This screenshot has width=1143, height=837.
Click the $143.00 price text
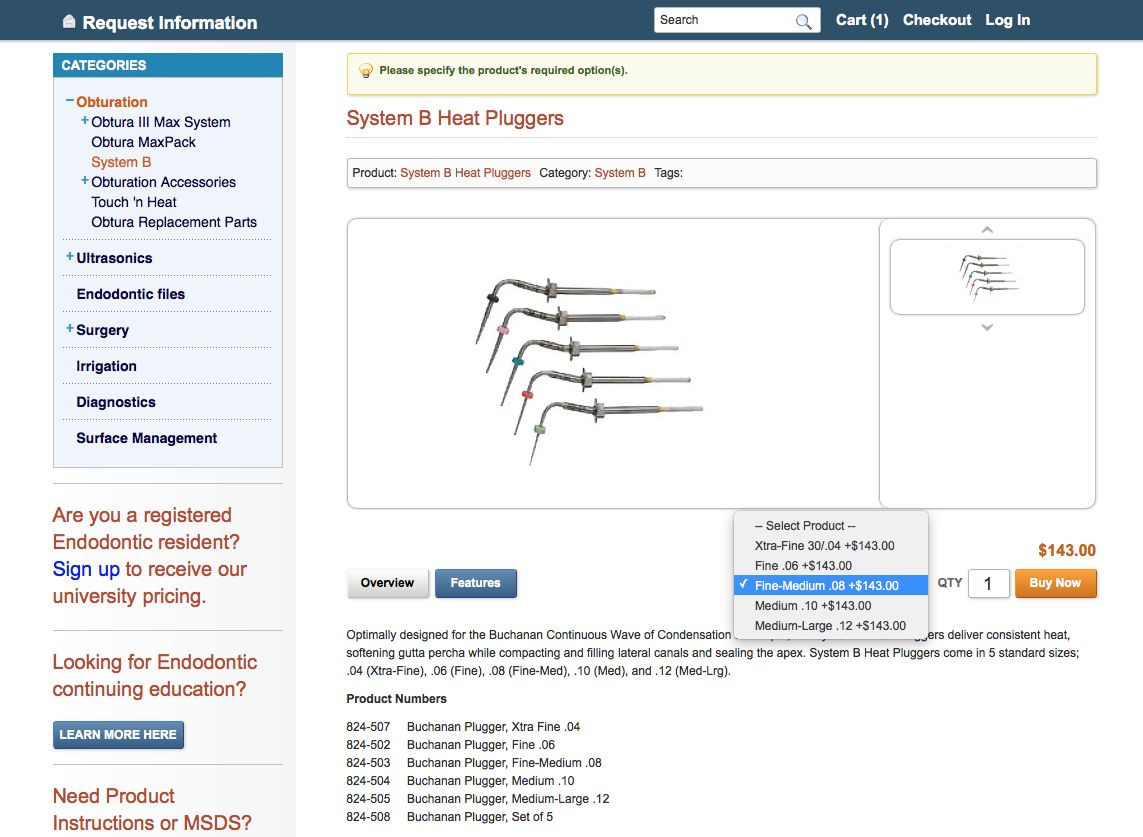click(1066, 550)
